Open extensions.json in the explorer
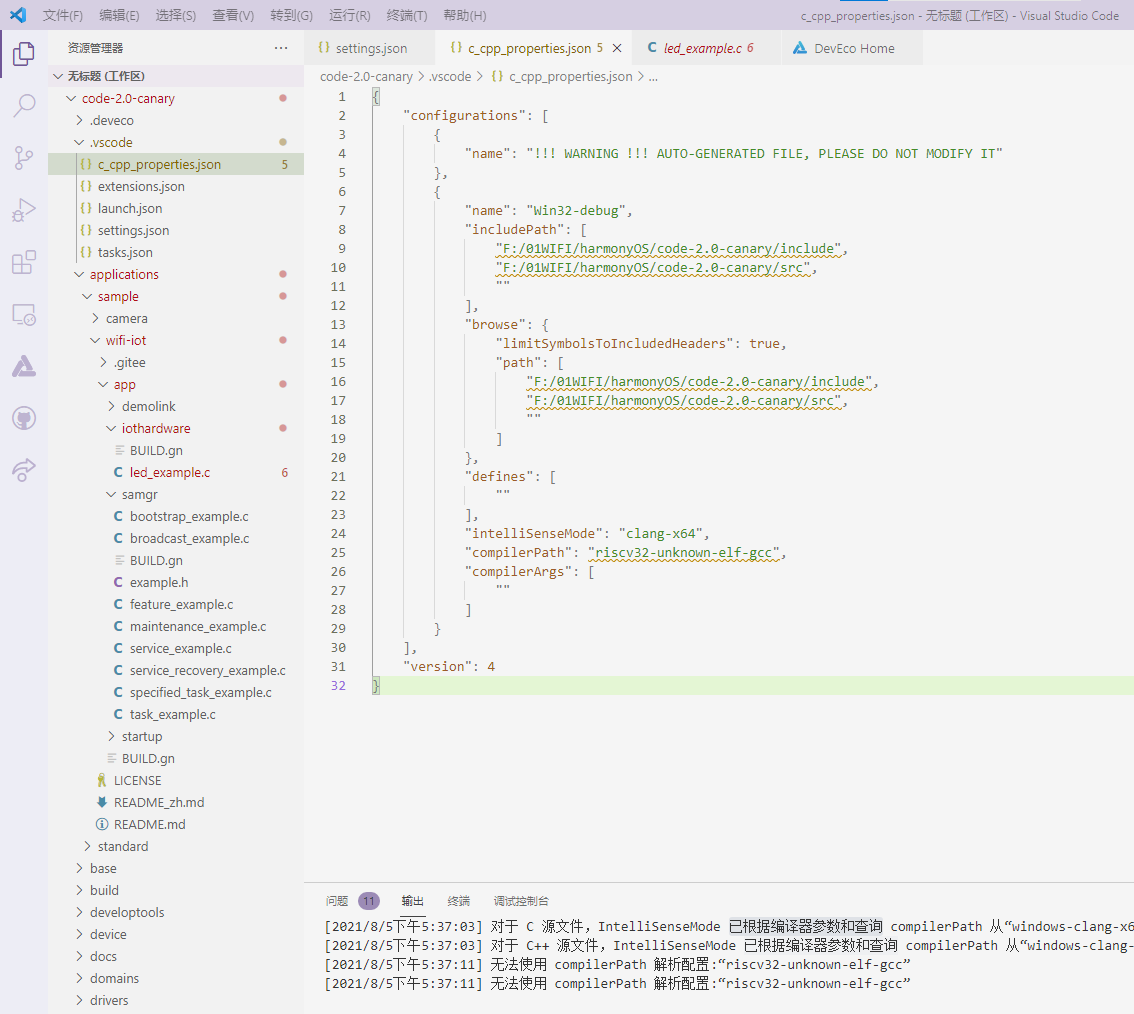This screenshot has width=1134, height=1014. 176,187
